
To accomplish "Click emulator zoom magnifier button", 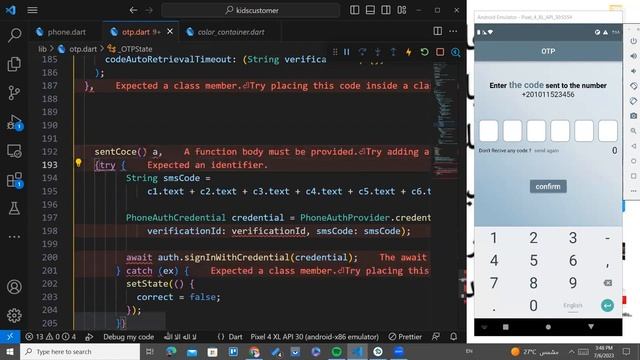I will [633, 131].
